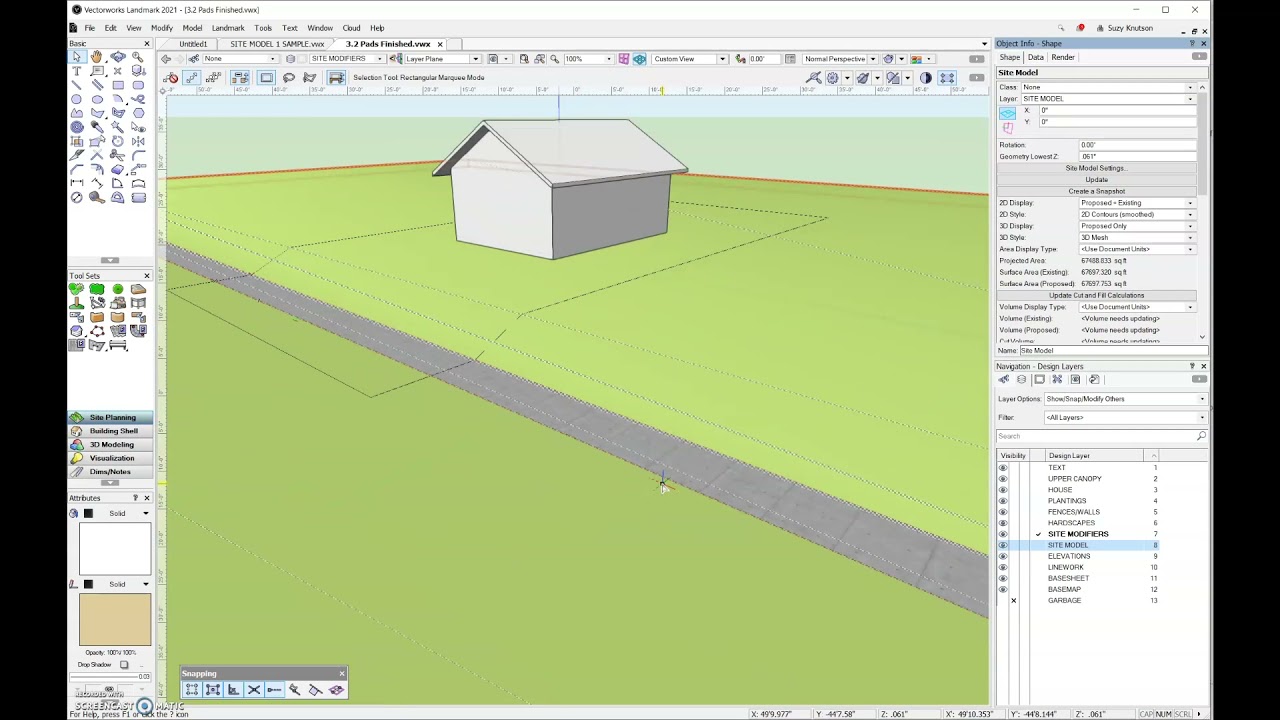Select the Protractor tool

118,197
